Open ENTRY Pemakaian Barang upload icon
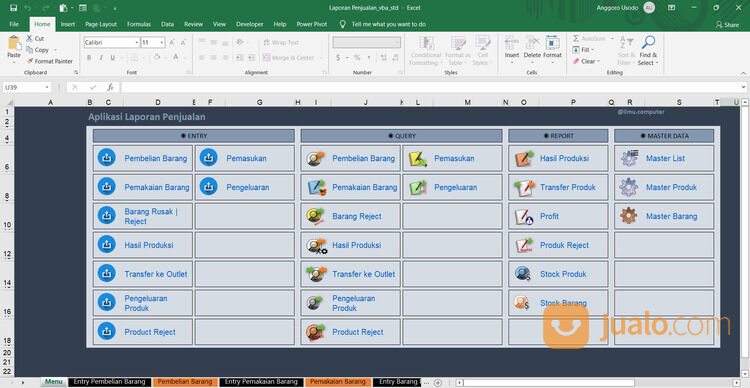The height and width of the screenshot is (388, 750). [107, 187]
